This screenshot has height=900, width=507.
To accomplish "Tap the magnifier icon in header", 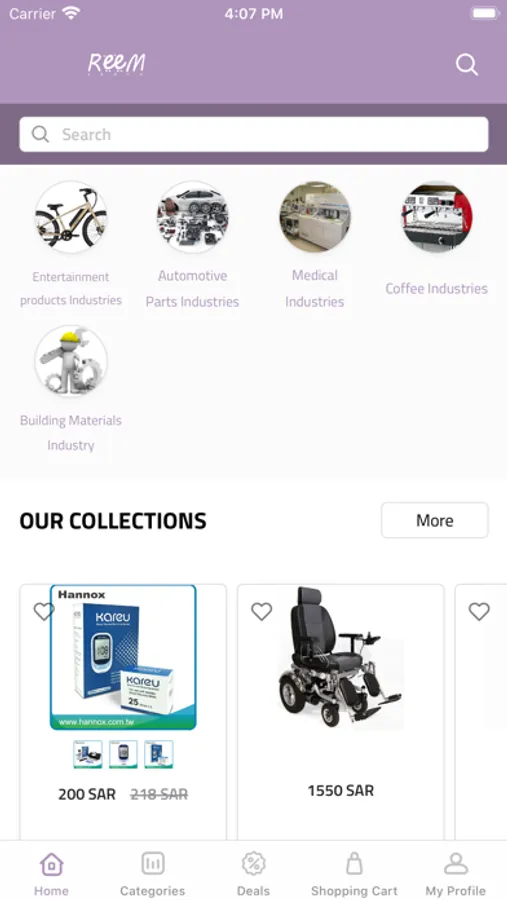I will pos(466,65).
